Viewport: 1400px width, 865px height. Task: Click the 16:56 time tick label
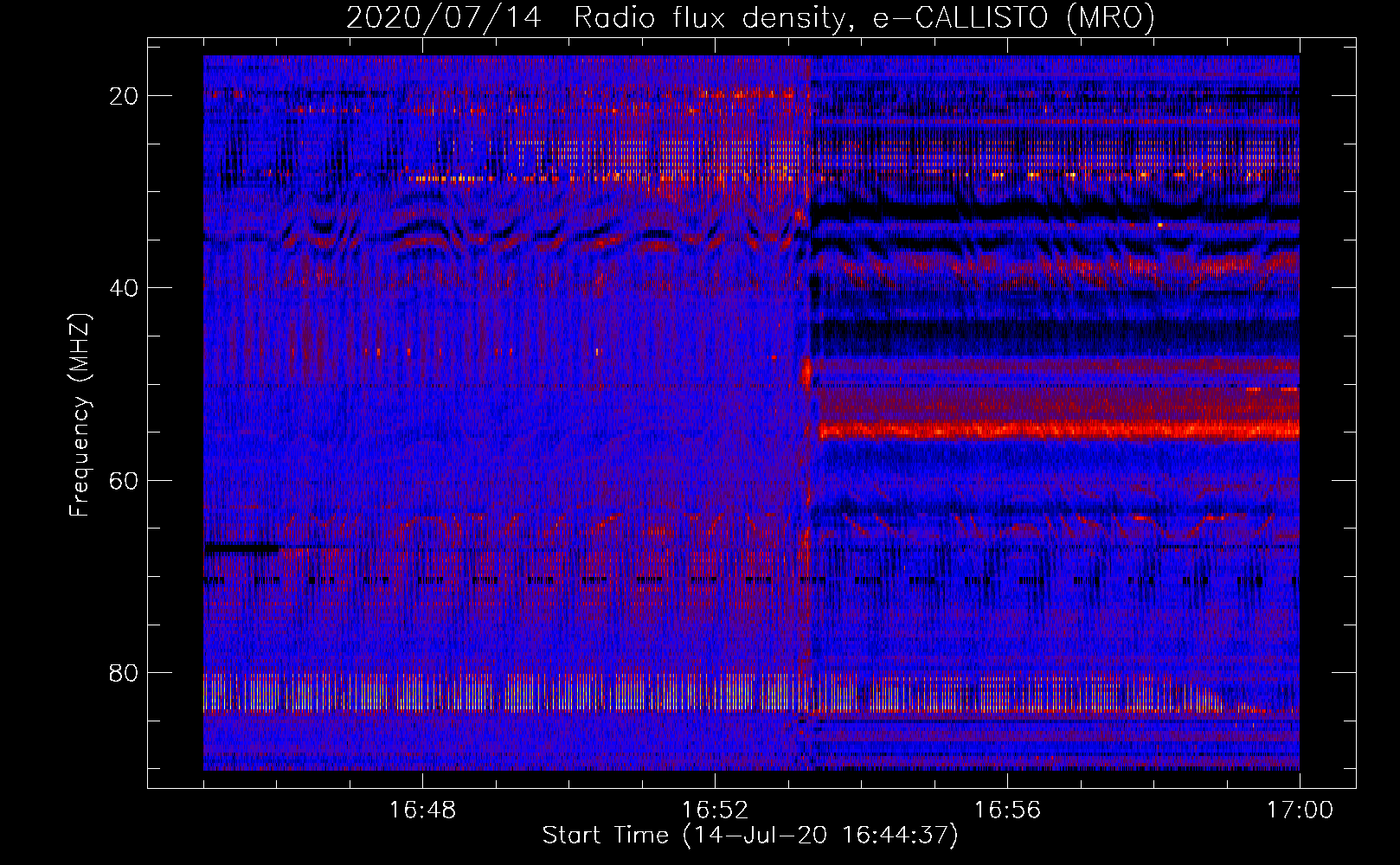1007,811
